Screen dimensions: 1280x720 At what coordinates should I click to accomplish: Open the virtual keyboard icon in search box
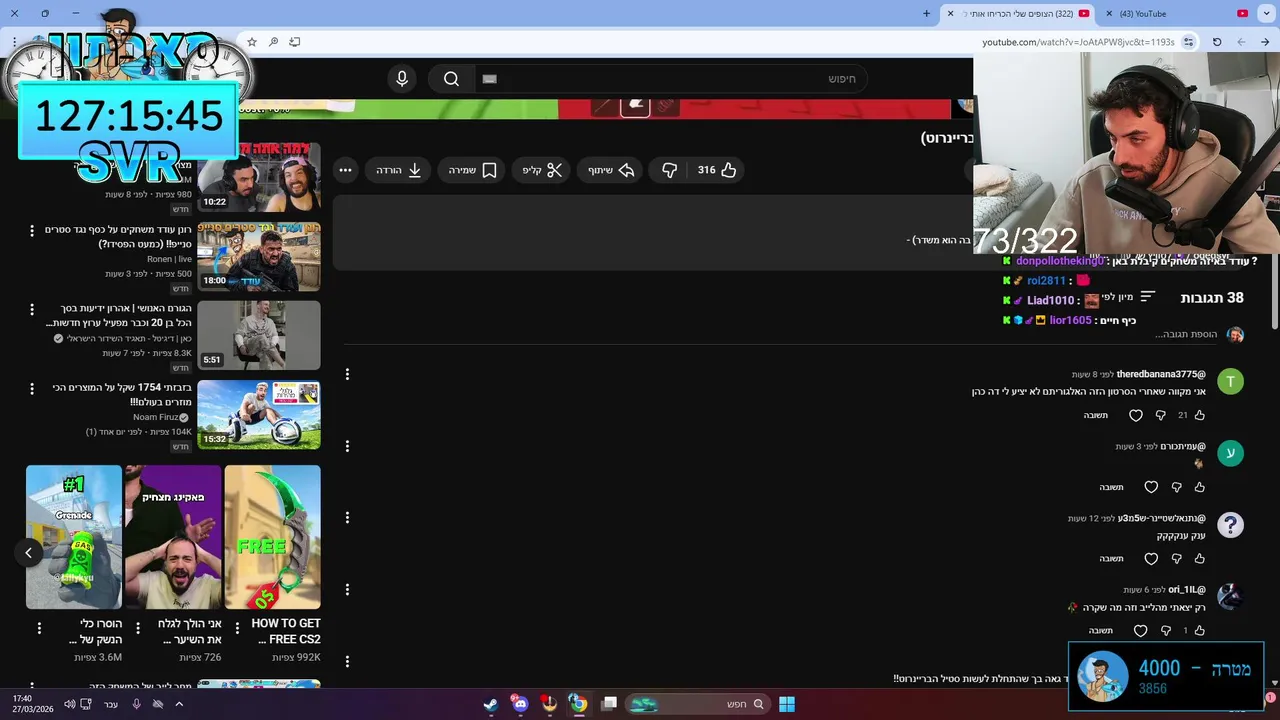(x=489, y=79)
